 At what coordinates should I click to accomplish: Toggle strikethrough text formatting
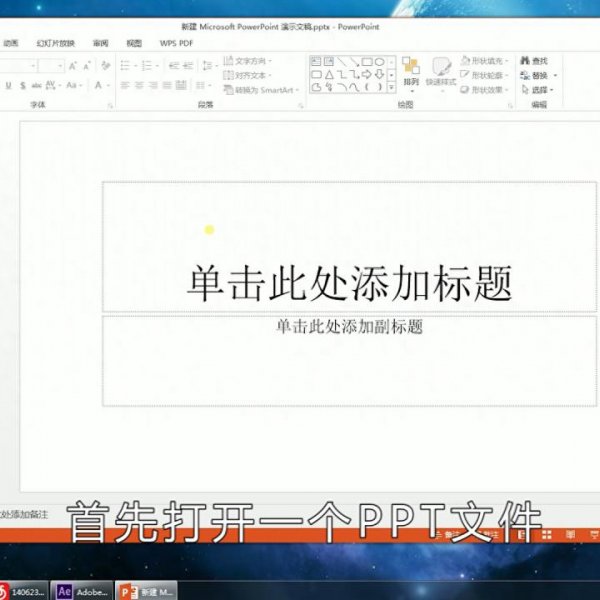37,86
